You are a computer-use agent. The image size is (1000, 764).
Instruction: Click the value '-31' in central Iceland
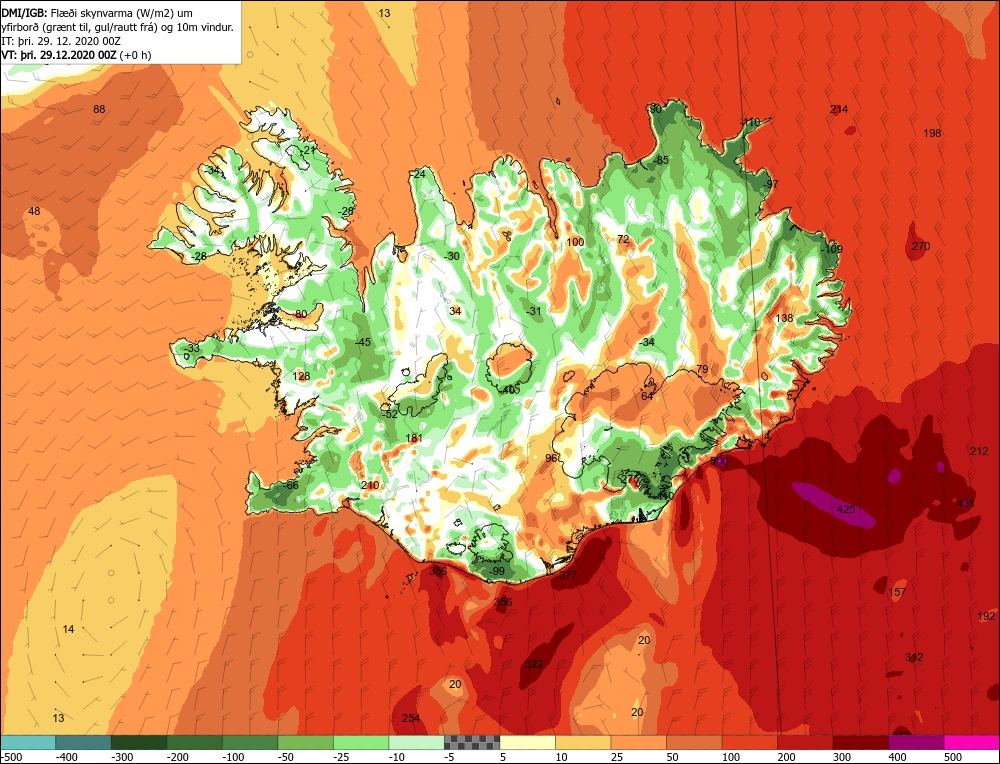click(x=533, y=311)
